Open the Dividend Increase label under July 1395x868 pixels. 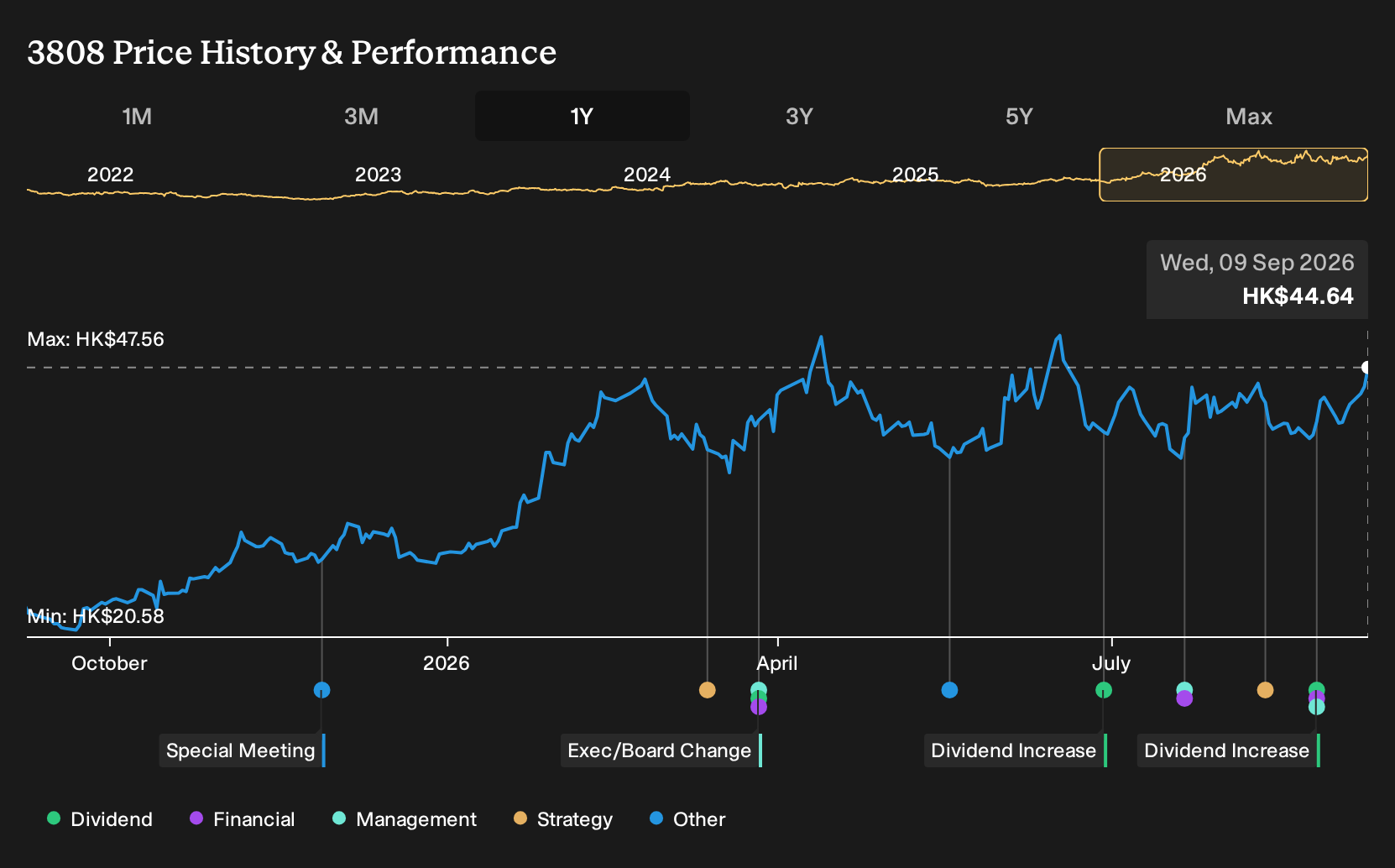(1016, 750)
